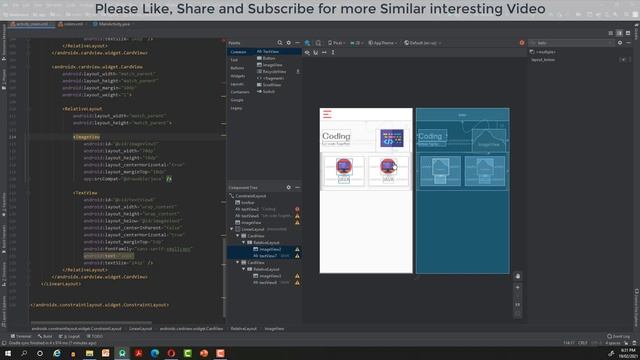
Task: Collapse the first CardView tree node
Action: (238, 236)
